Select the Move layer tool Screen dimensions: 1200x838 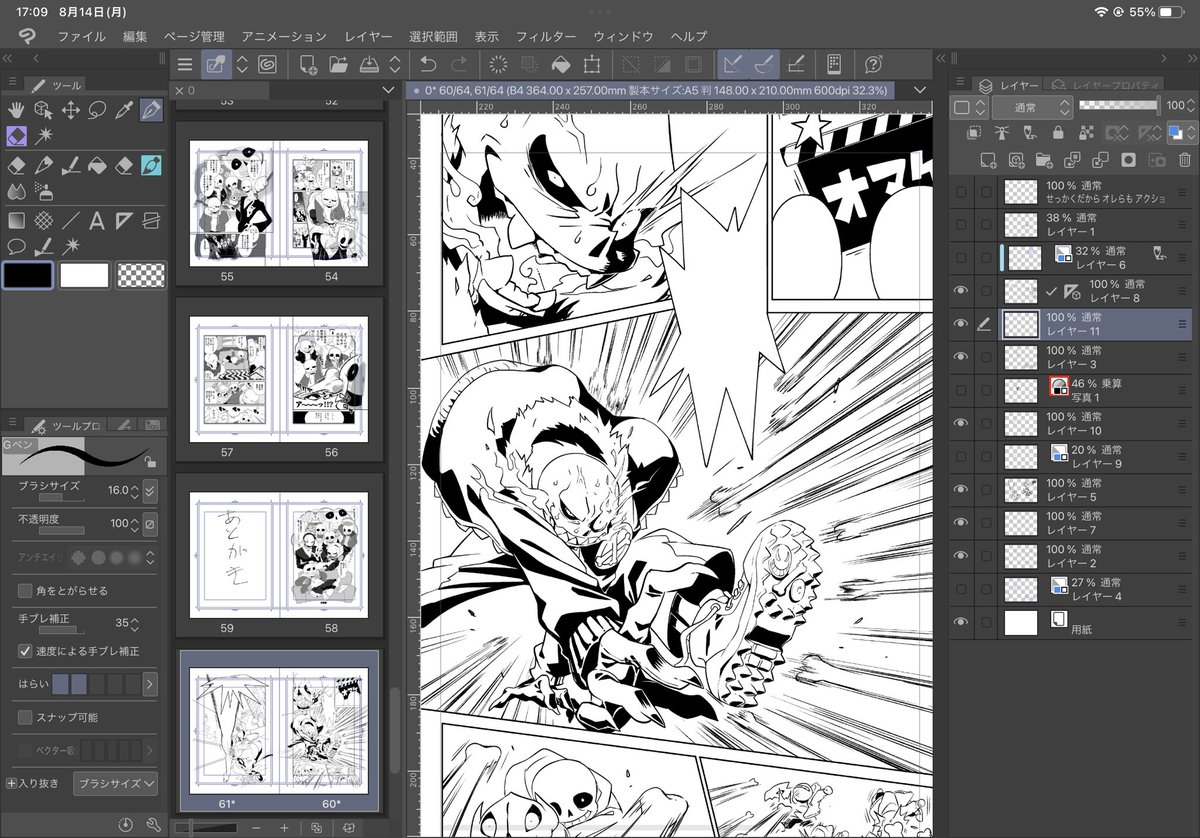pos(70,109)
